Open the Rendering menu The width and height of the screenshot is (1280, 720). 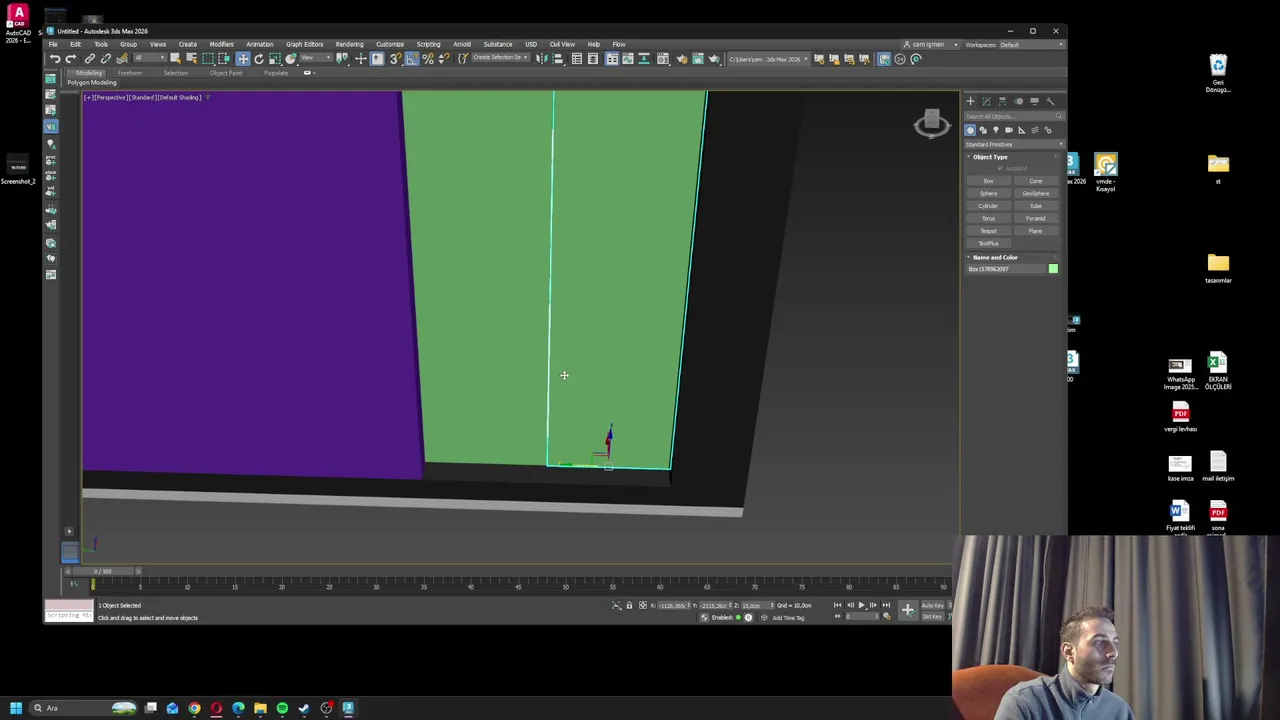(x=349, y=44)
